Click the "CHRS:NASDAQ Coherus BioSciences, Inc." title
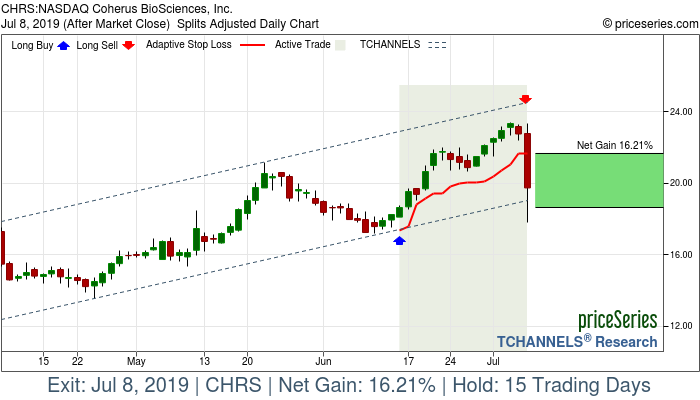700x400 pixels. coord(117,8)
